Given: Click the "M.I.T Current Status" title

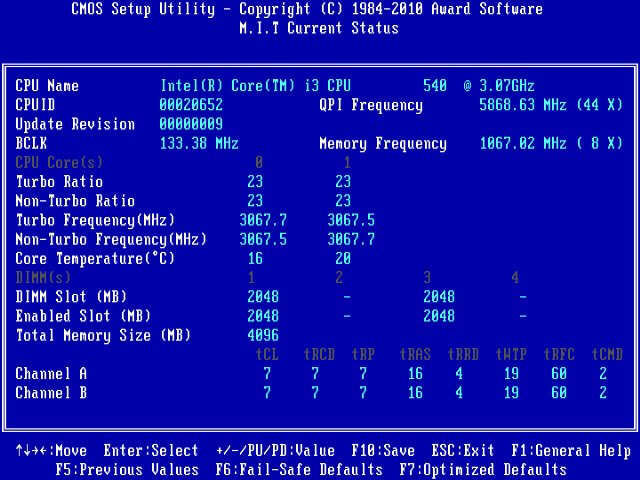Looking at the screenshot, I should [x=319, y=28].
